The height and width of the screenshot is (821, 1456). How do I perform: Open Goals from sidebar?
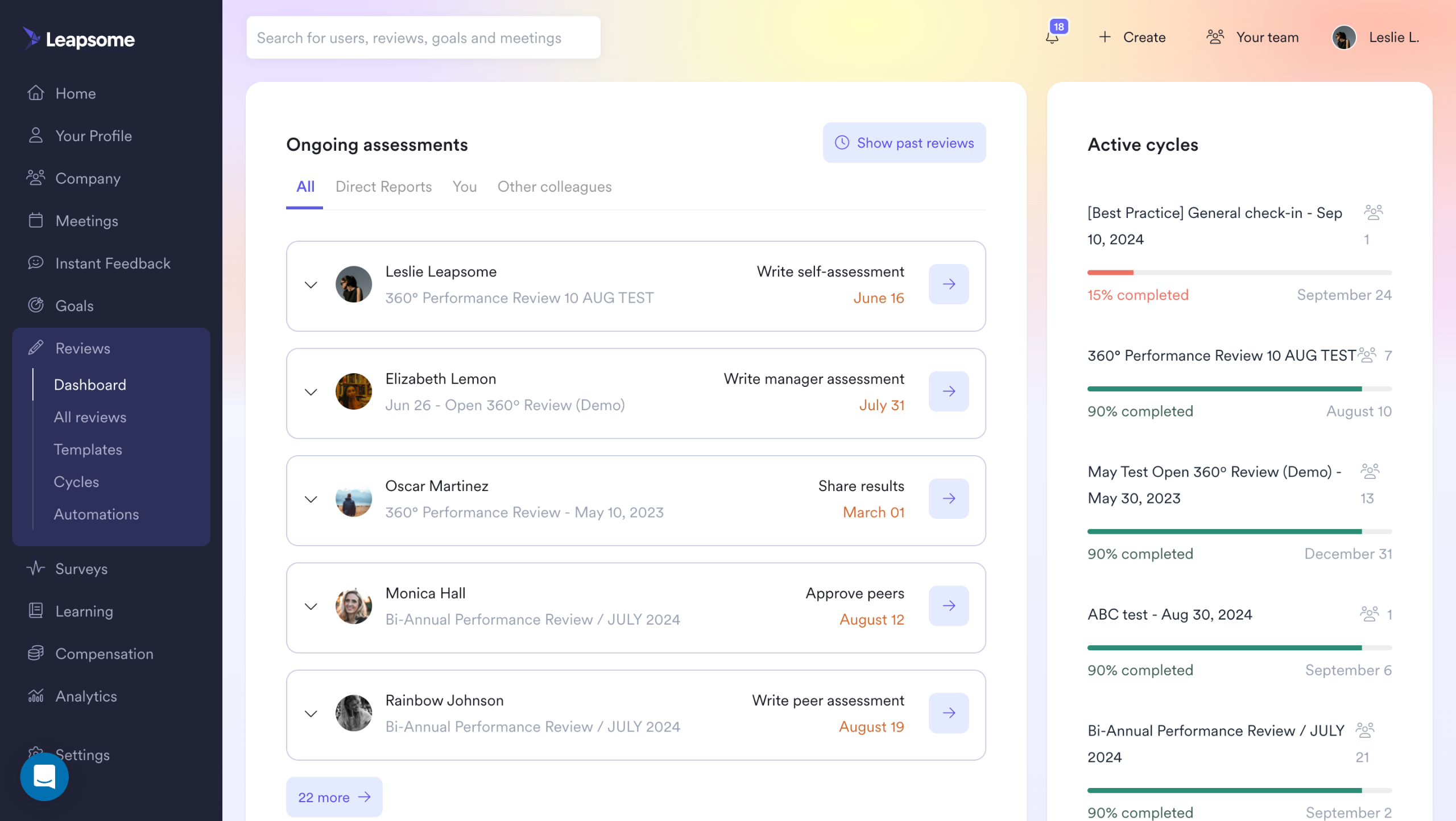coord(74,306)
